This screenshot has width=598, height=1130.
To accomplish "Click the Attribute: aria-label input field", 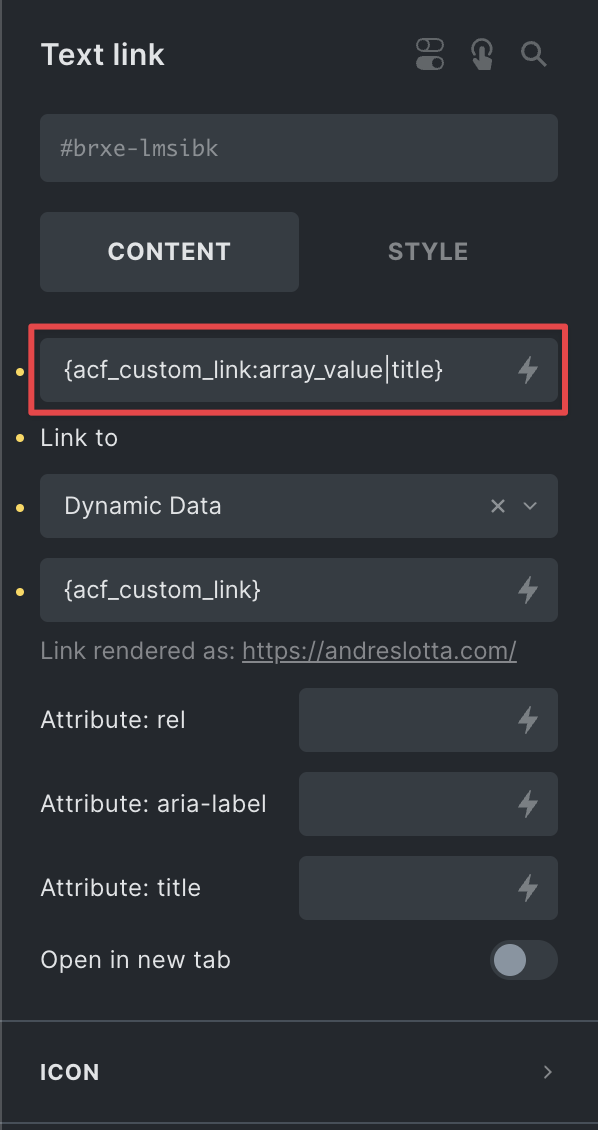I will click(428, 804).
